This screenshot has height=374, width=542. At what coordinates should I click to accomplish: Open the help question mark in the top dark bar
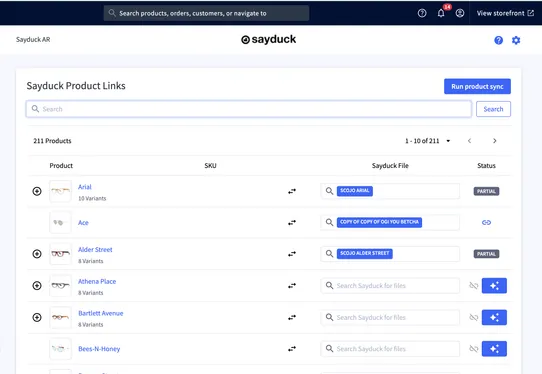point(422,13)
